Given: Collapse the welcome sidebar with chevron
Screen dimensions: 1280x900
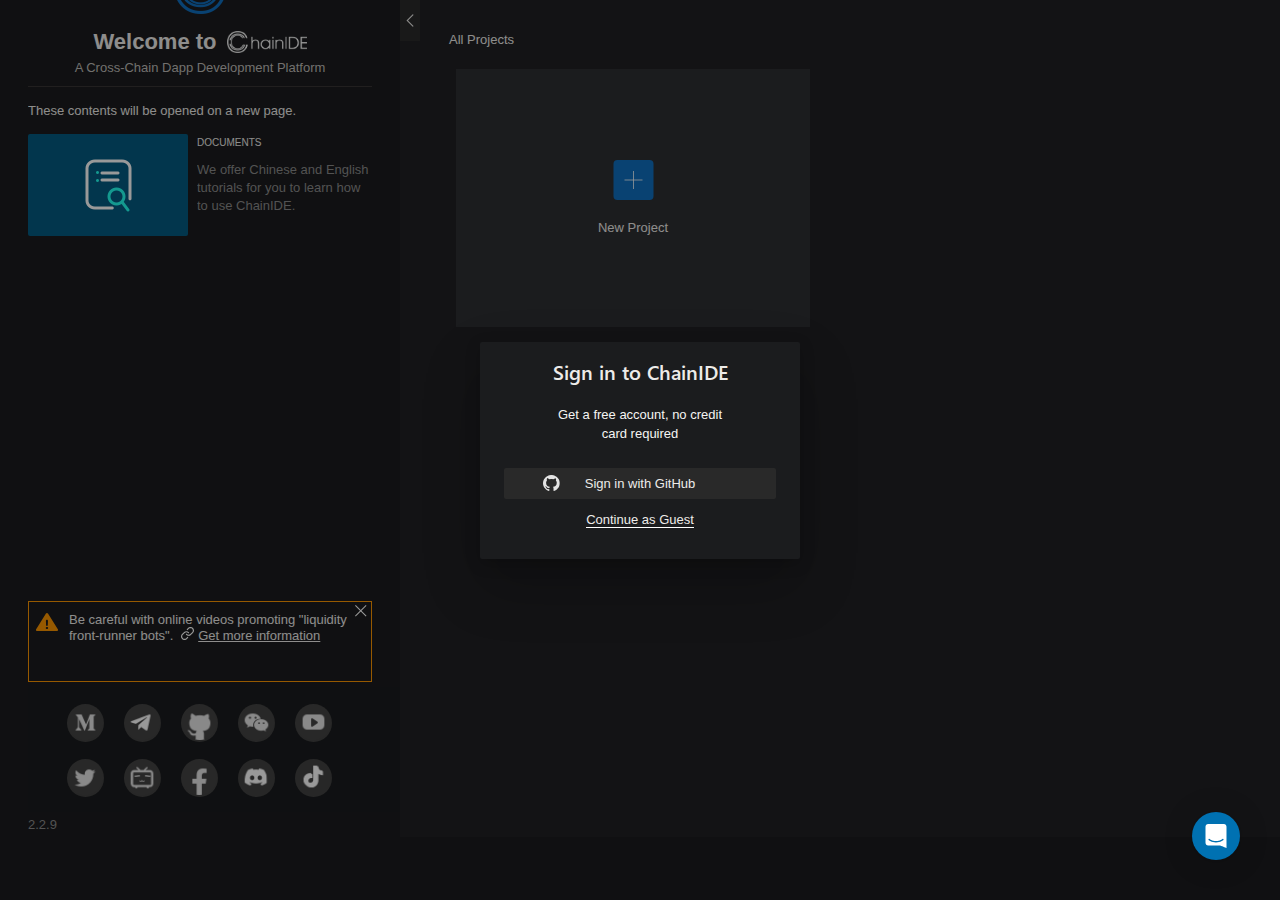Looking at the screenshot, I should pyautogui.click(x=410, y=20).
